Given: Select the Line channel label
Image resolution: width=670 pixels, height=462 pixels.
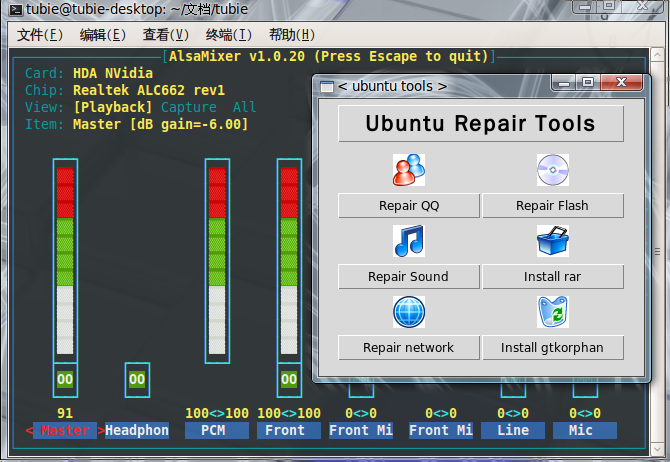Looking at the screenshot, I should (x=513, y=430).
